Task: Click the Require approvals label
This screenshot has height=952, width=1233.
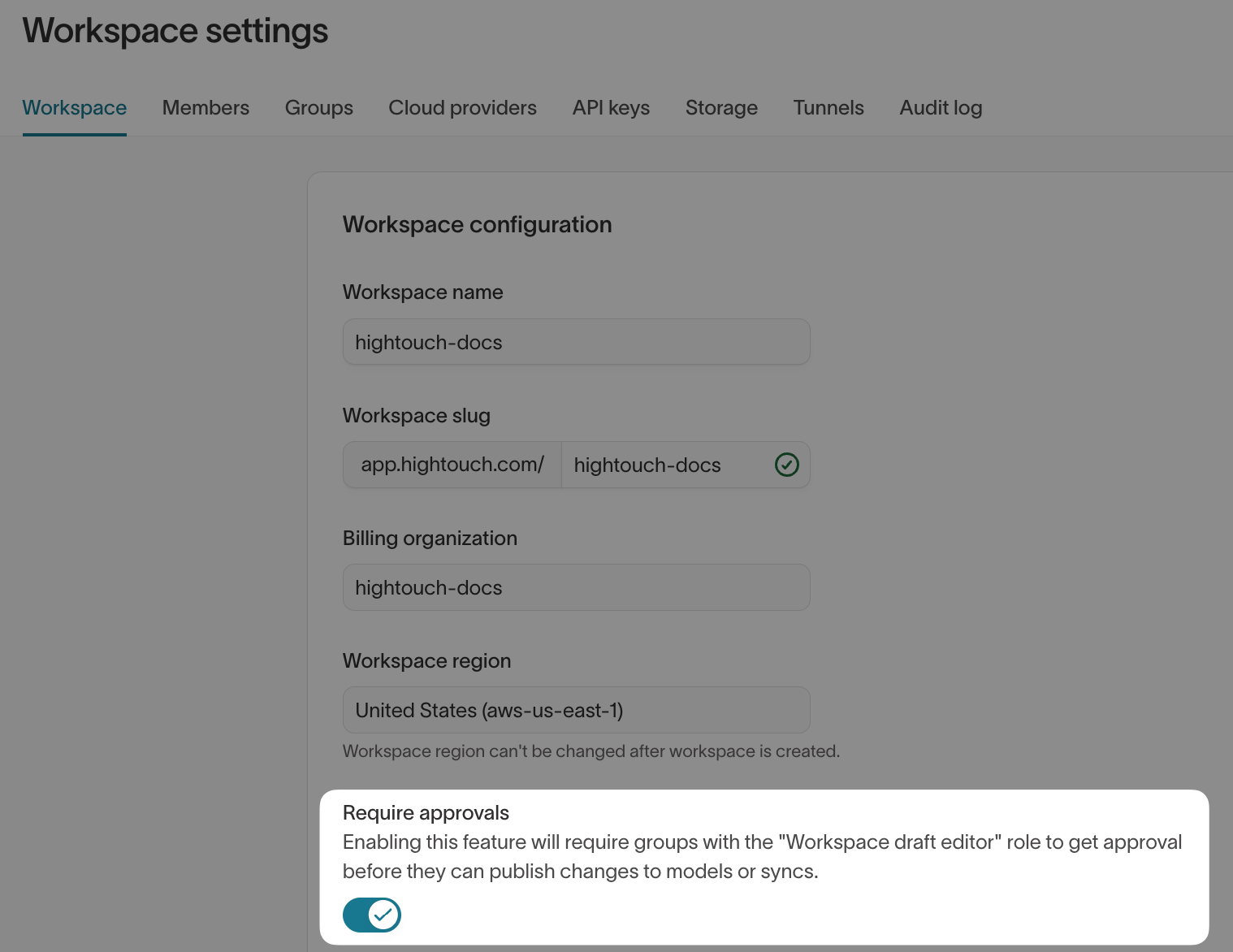Action: (426, 813)
